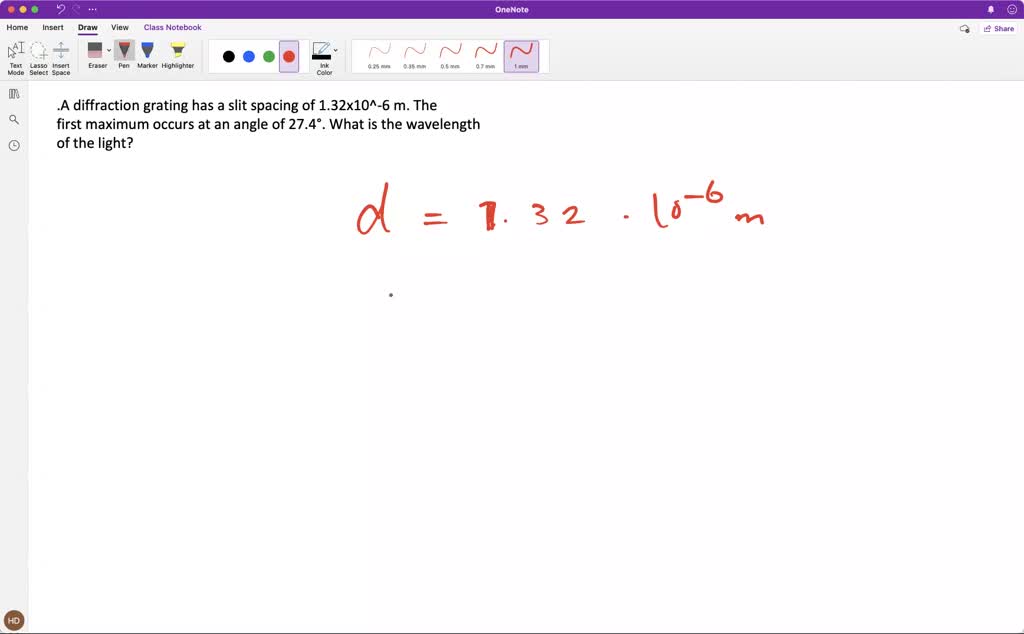The width and height of the screenshot is (1024, 634).
Task: Select the Text Mode tool
Action: [x=16, y=57]
